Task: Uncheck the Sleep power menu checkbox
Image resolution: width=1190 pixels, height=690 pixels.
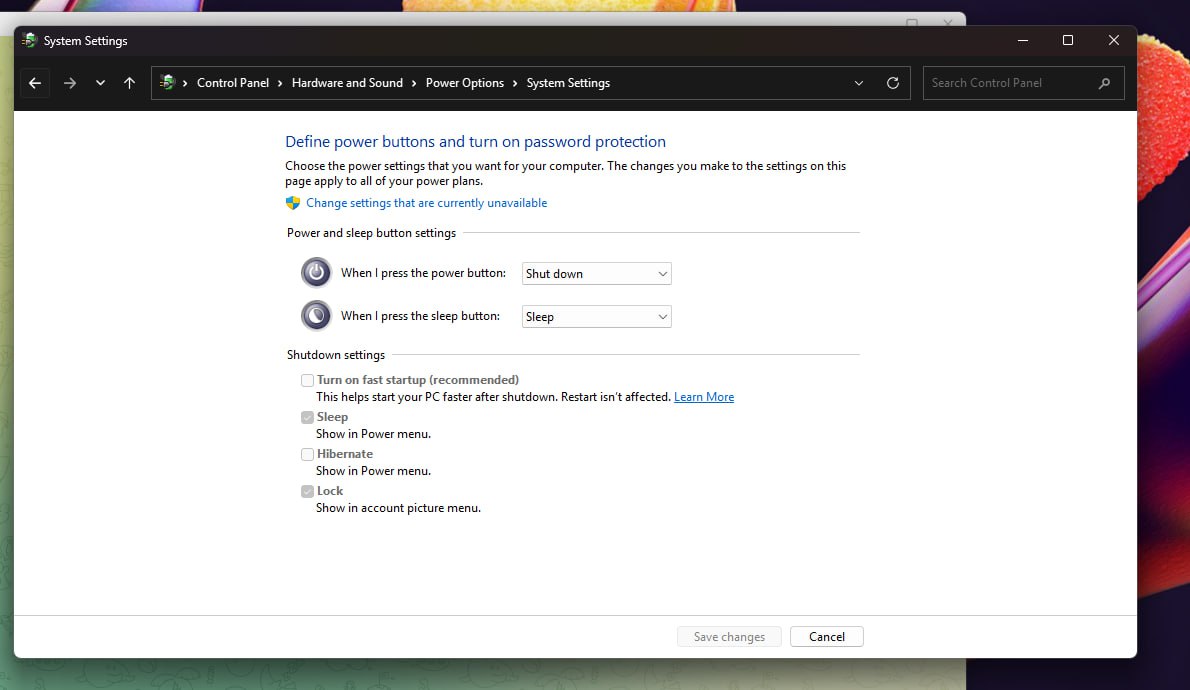Action: tap(308, 417)
